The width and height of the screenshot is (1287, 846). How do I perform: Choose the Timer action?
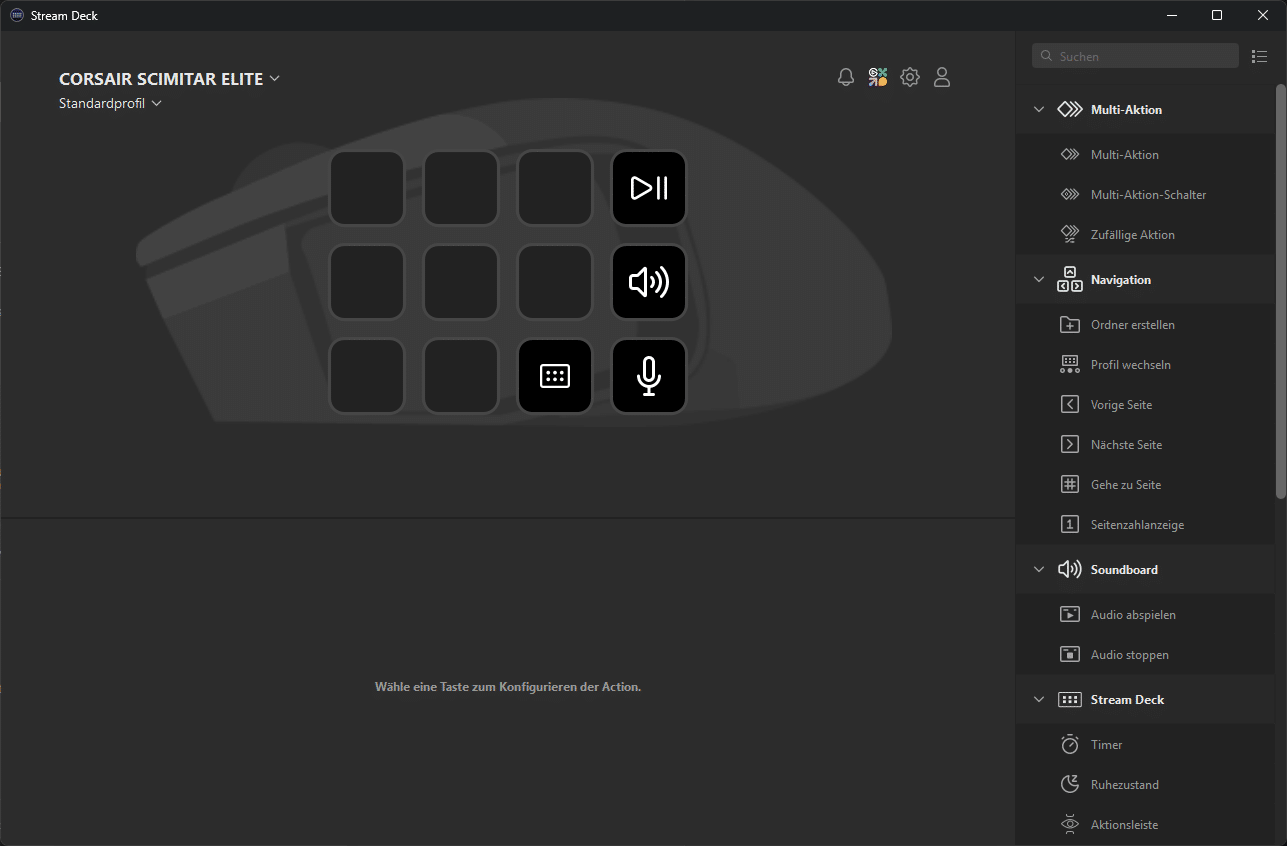[1106, 745]
